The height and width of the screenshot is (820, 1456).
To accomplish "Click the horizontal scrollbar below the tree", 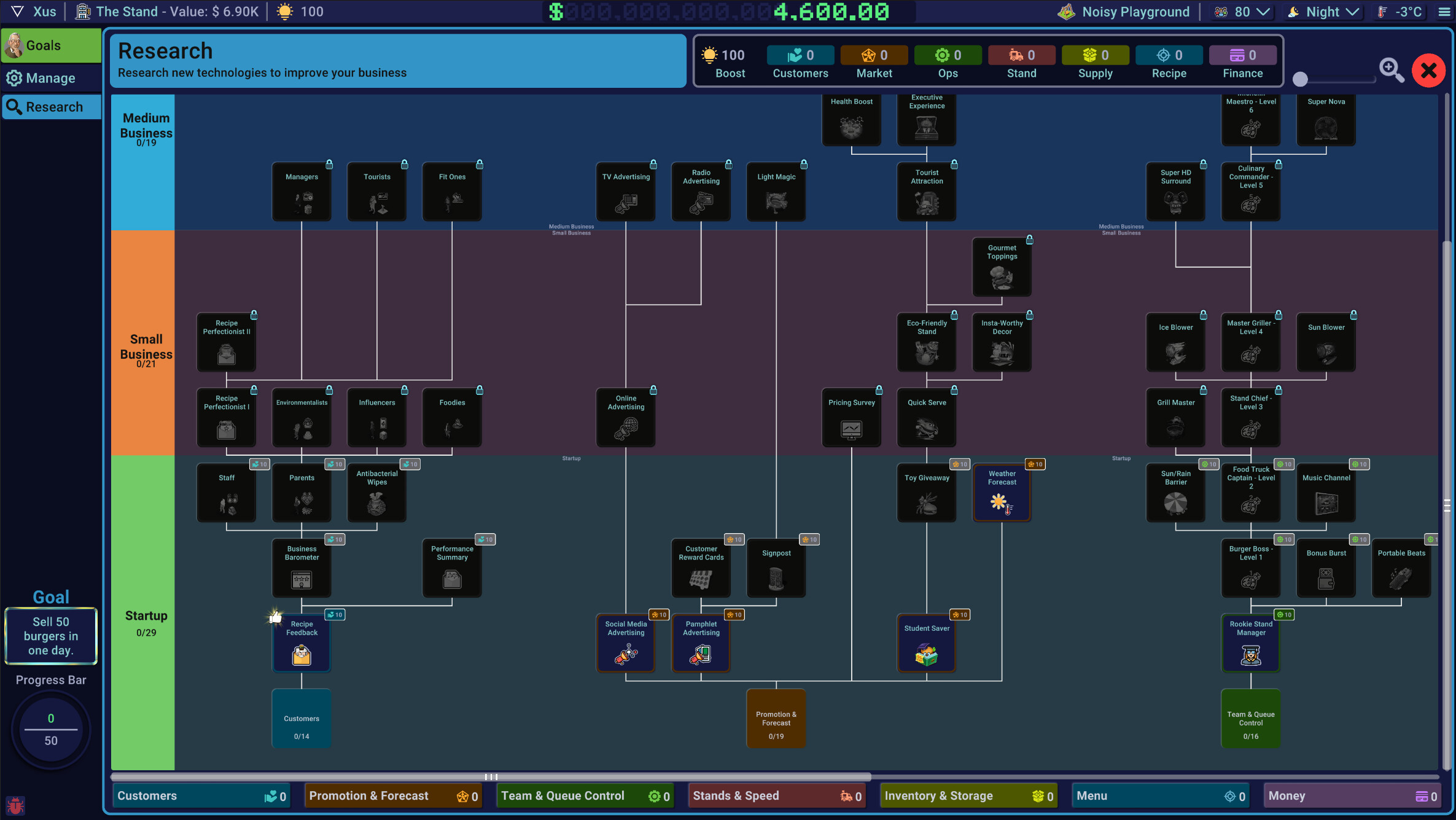I will 491,776.
